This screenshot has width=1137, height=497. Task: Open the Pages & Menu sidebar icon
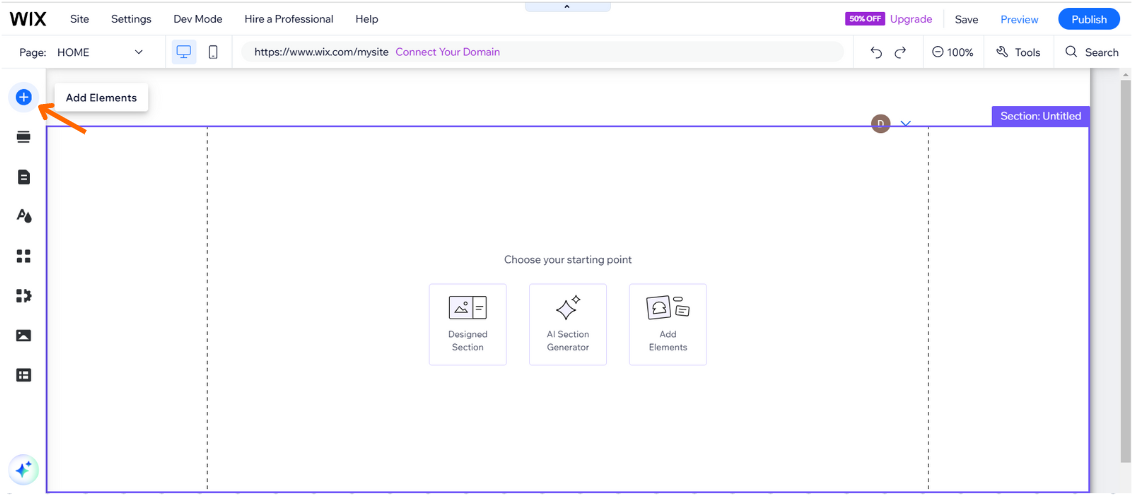(23, 176)
